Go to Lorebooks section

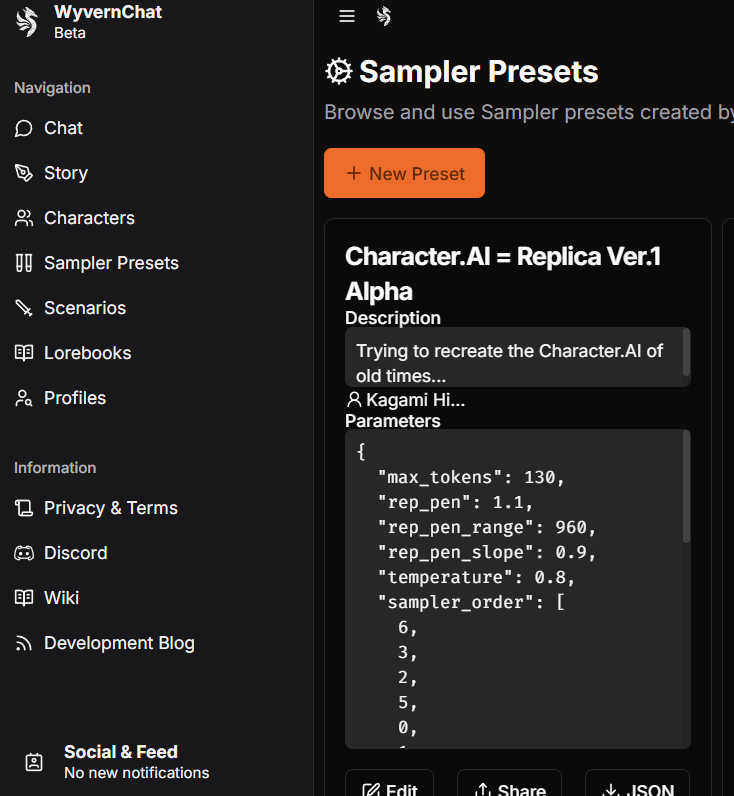(x=87, y=353)
